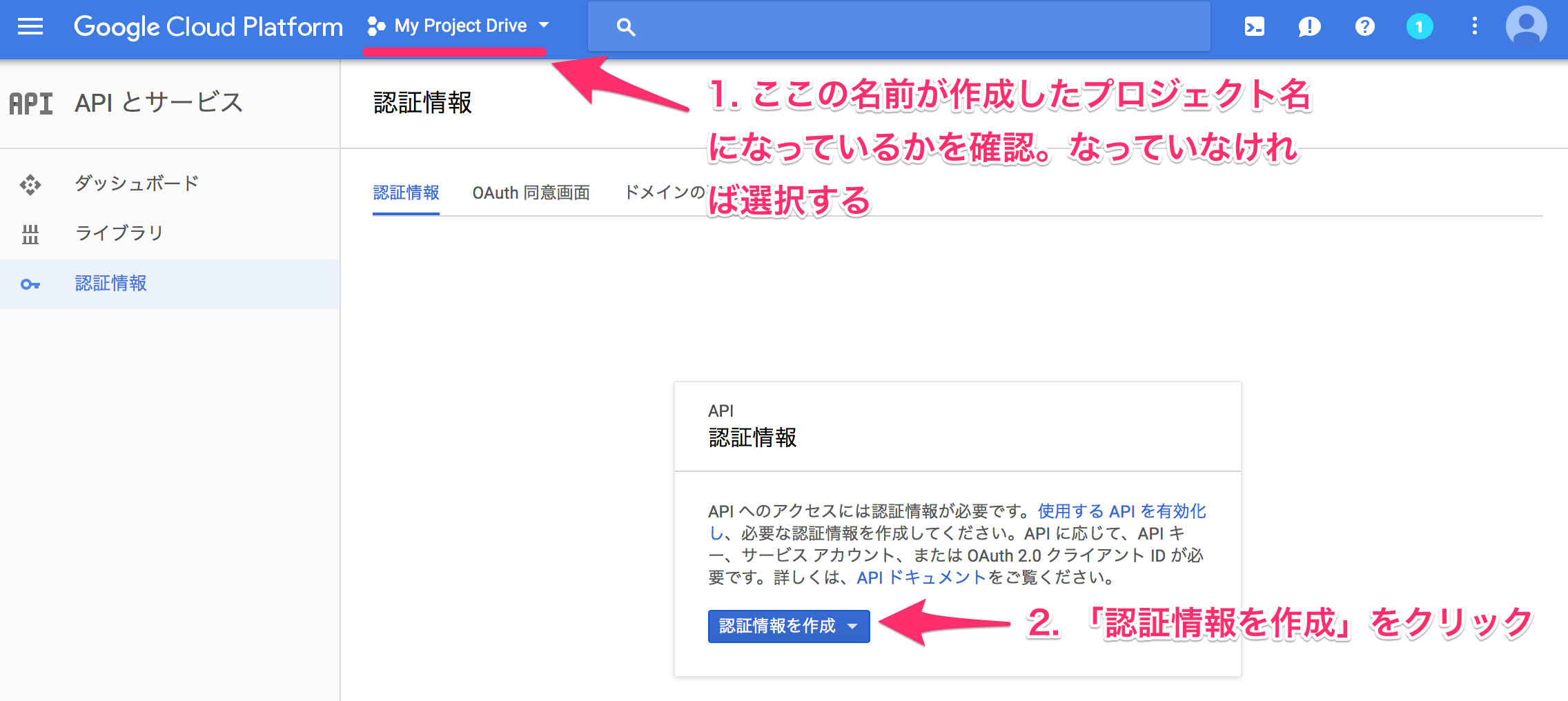Follow the 使用する API を有効化 link
The width and height of the screenshot is (1568, 701).
1121,511
